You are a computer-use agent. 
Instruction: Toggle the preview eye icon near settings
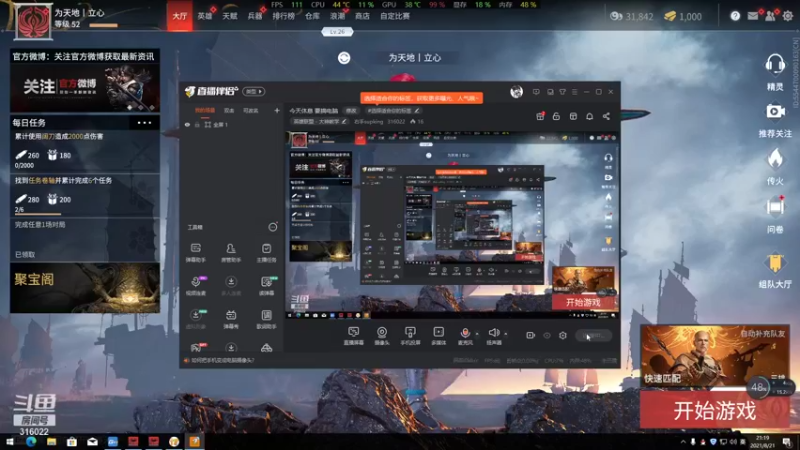pyautogui.click(x=547, y=335)
